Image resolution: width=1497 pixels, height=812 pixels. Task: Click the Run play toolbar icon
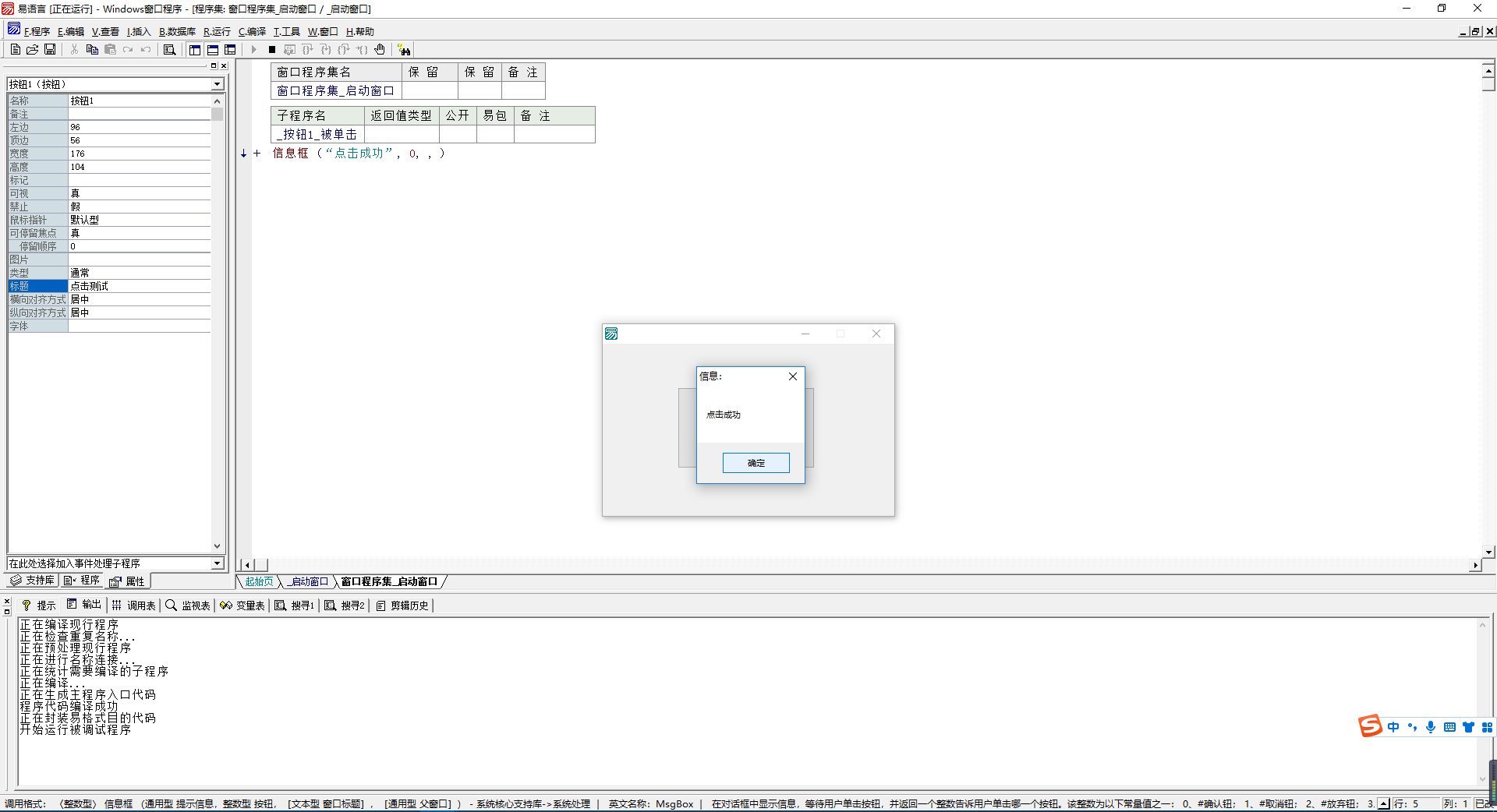click(x=253, y=49)
